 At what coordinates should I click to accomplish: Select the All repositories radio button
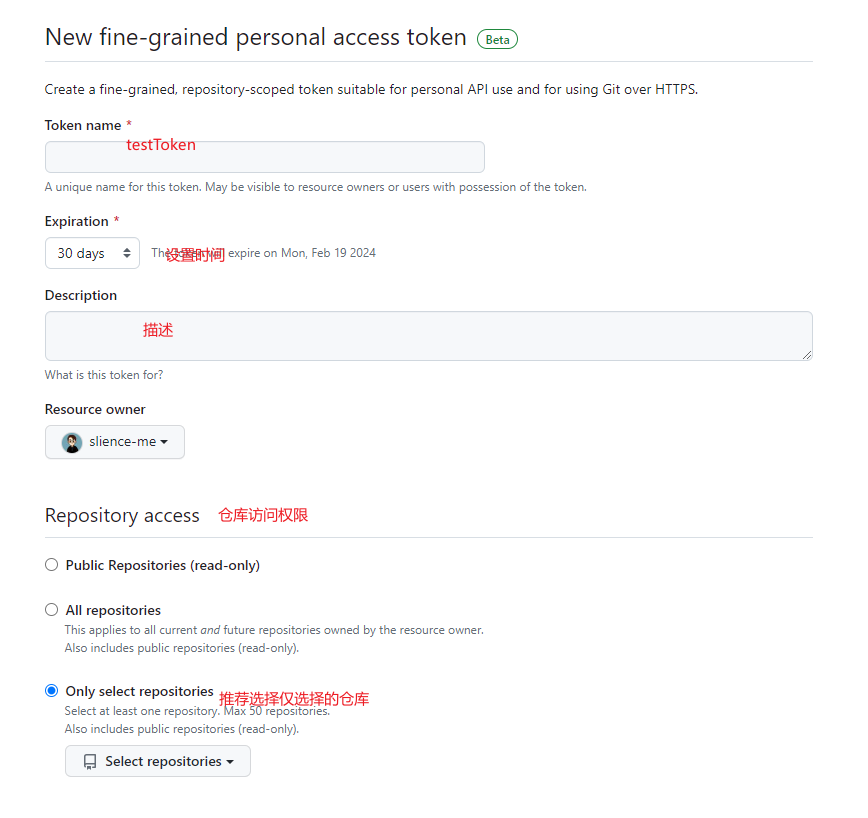click(51, 610)
